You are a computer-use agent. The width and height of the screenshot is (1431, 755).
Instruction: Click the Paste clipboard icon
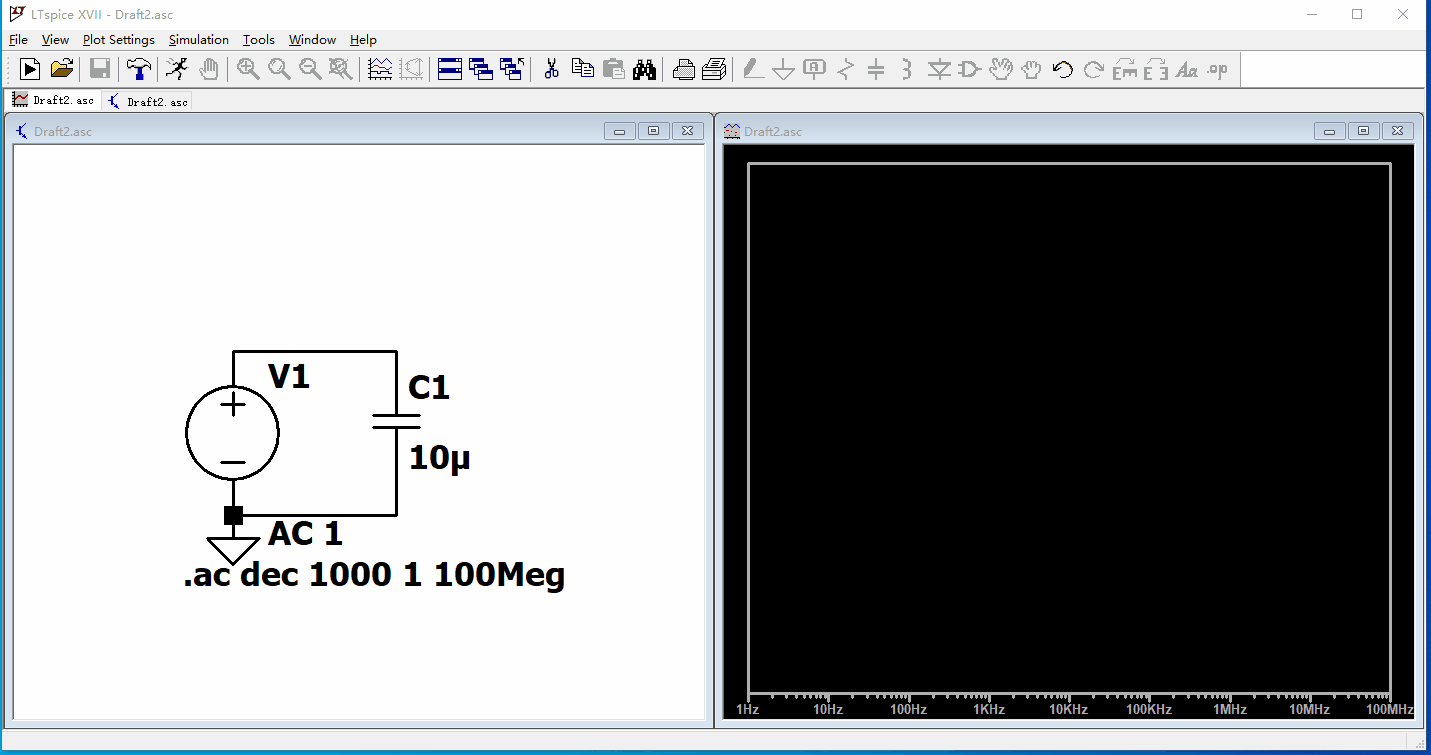point(614,69)
